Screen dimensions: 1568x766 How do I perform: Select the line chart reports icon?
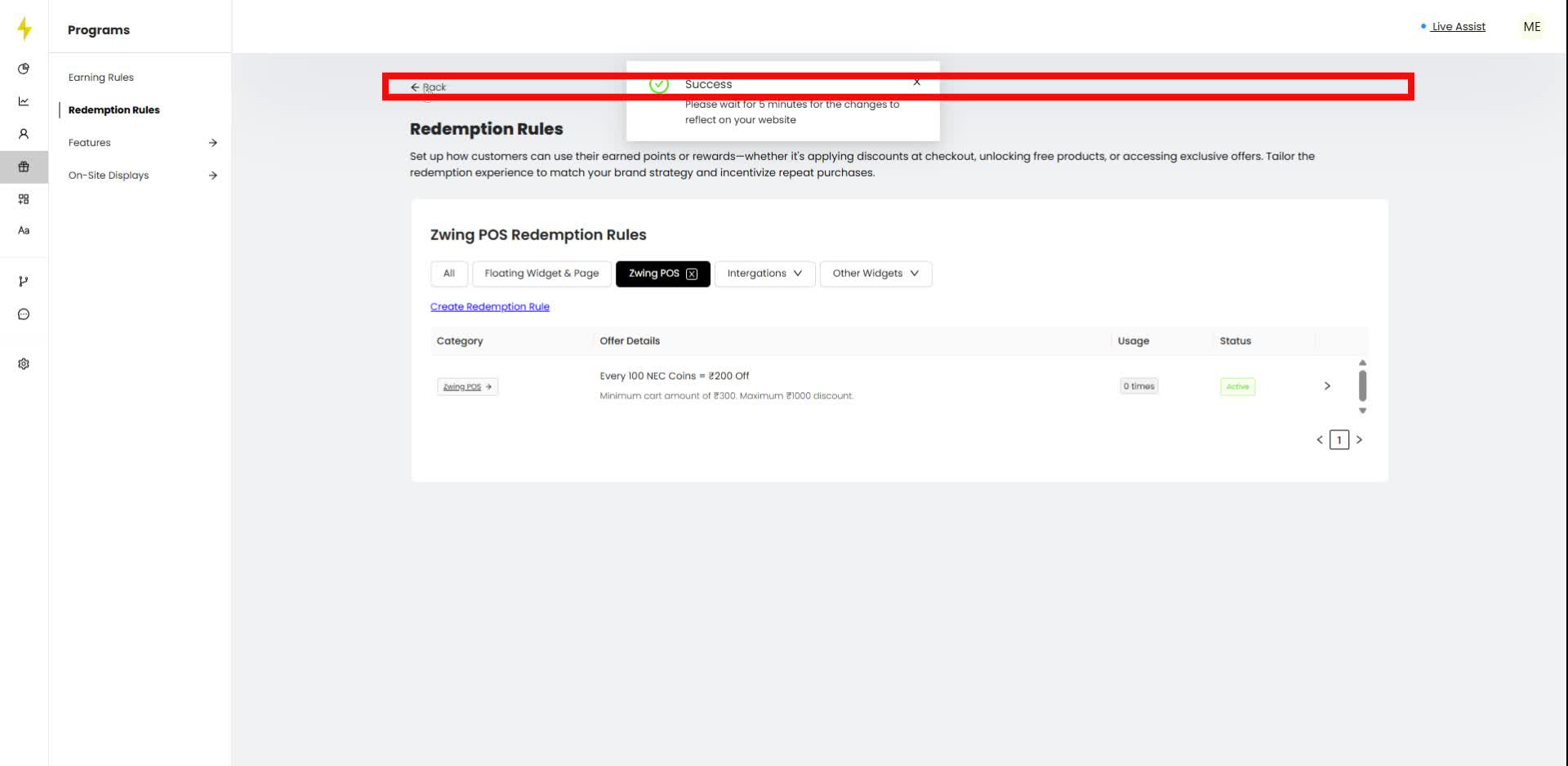pos(24,101)
